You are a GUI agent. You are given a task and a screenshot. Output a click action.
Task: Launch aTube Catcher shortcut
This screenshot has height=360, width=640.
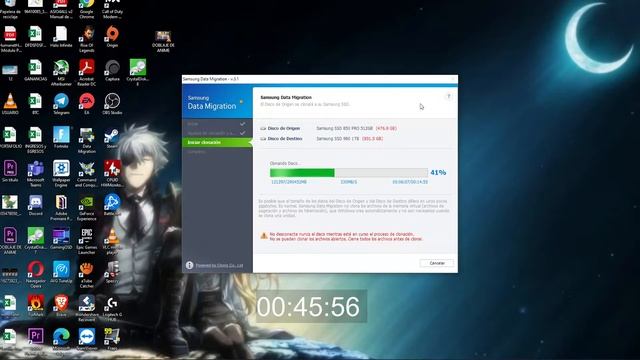coord(87,275)
